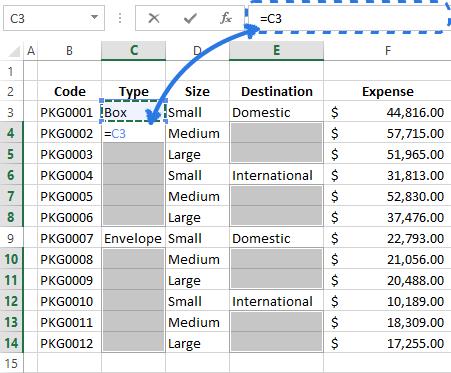Viewport: 451px width, 373px height.
Task: Select column E header
Action: [276, 50]
